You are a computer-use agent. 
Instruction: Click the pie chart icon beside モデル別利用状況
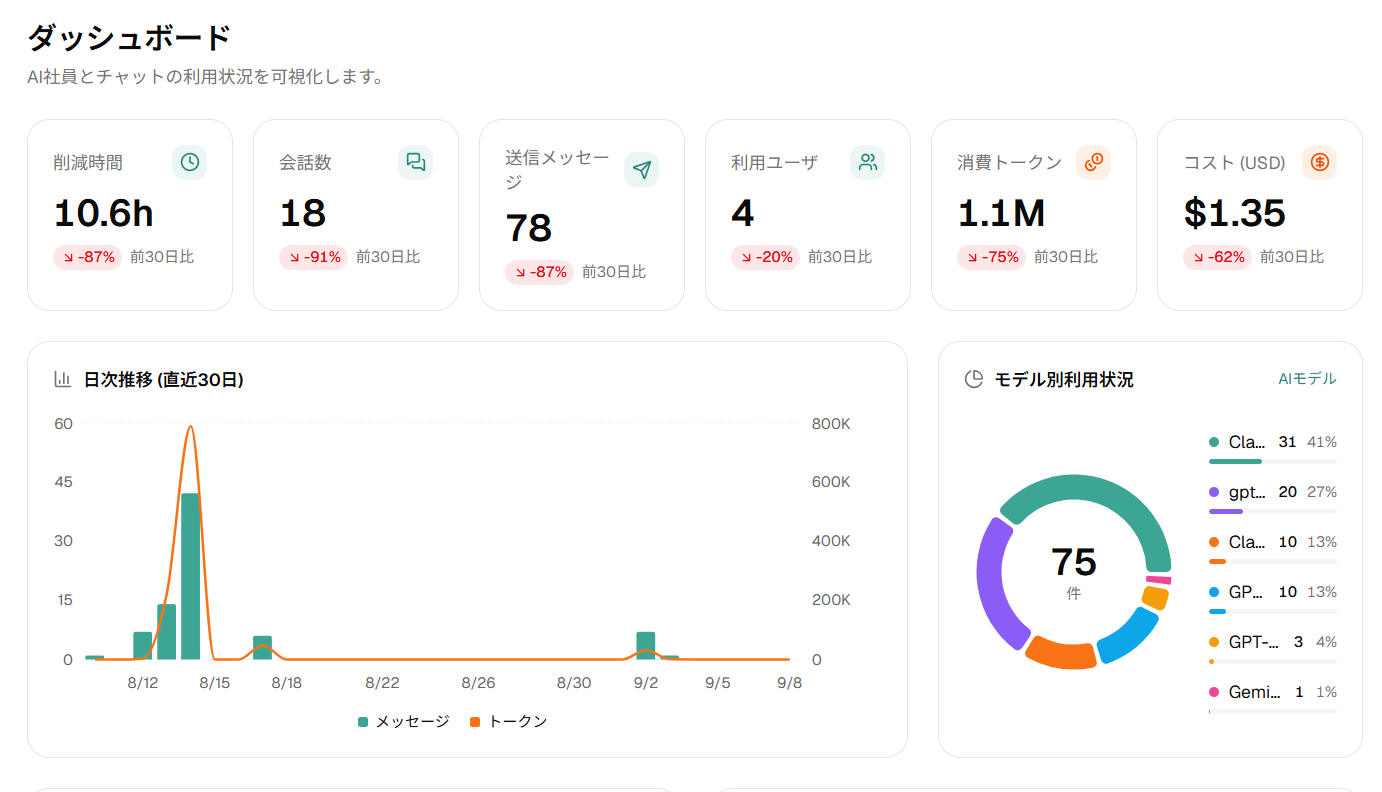(973, 379)
